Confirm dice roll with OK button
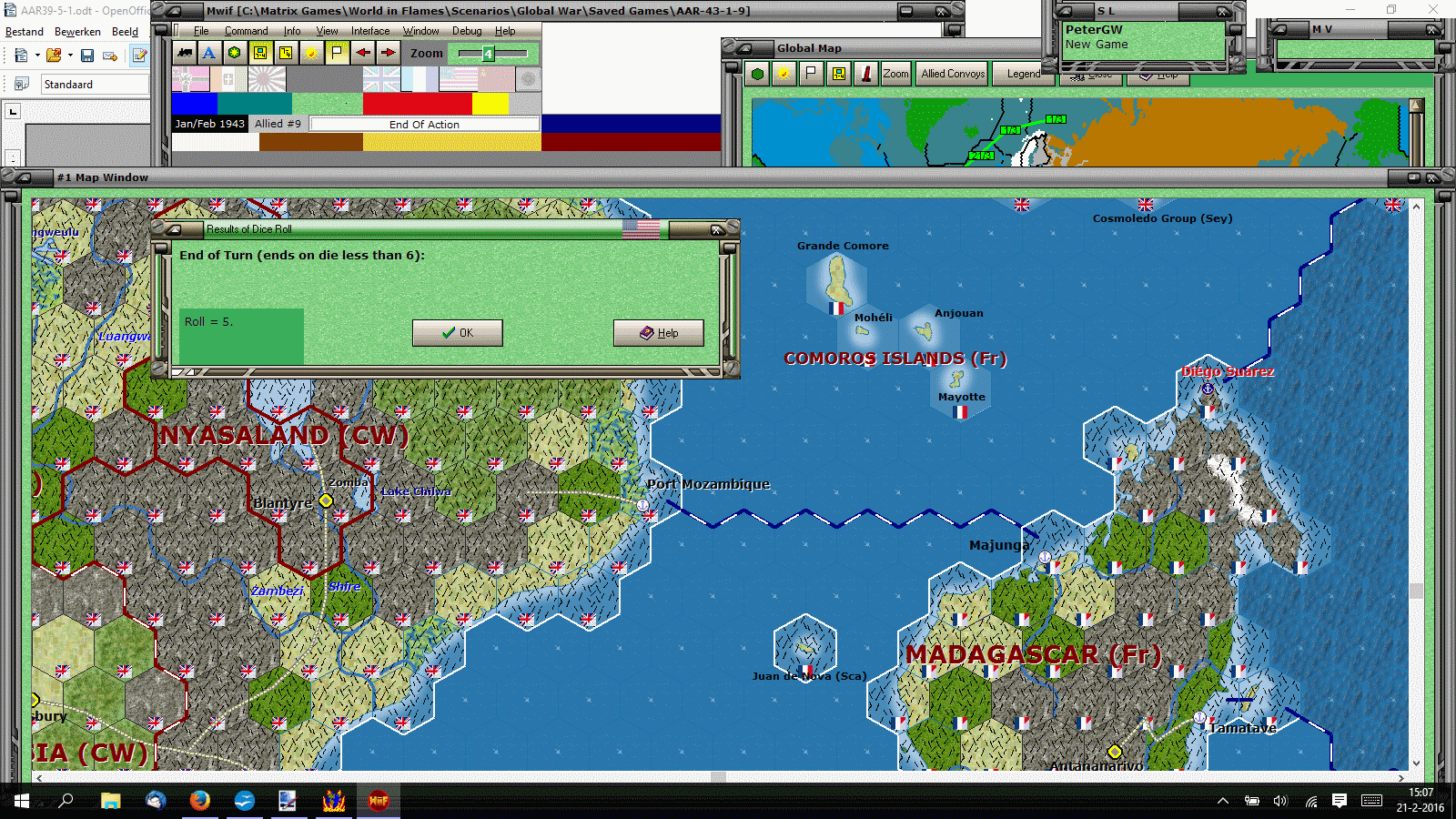 click(x=457, y=333)
